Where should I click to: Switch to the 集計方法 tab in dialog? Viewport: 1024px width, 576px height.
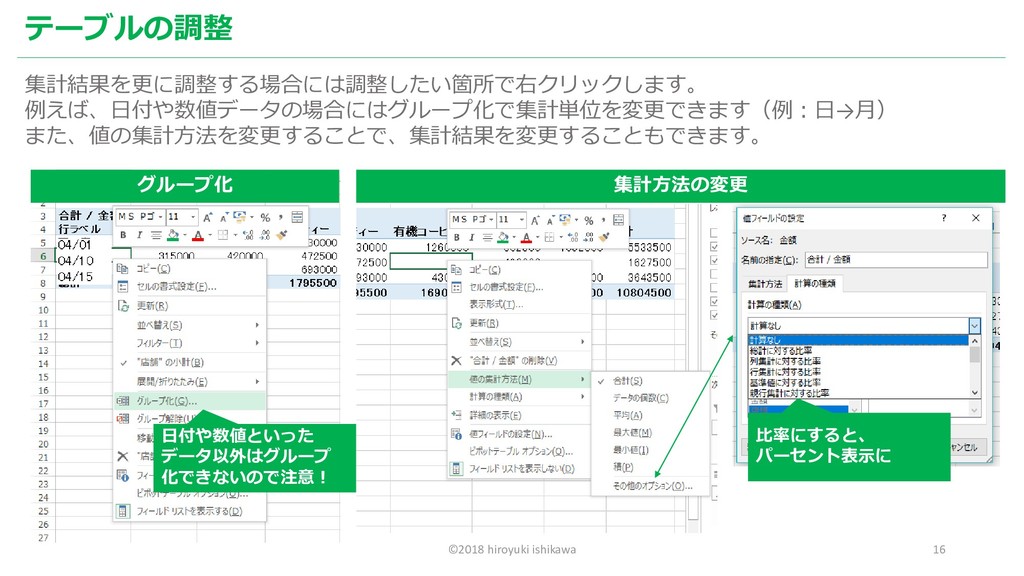765,283
